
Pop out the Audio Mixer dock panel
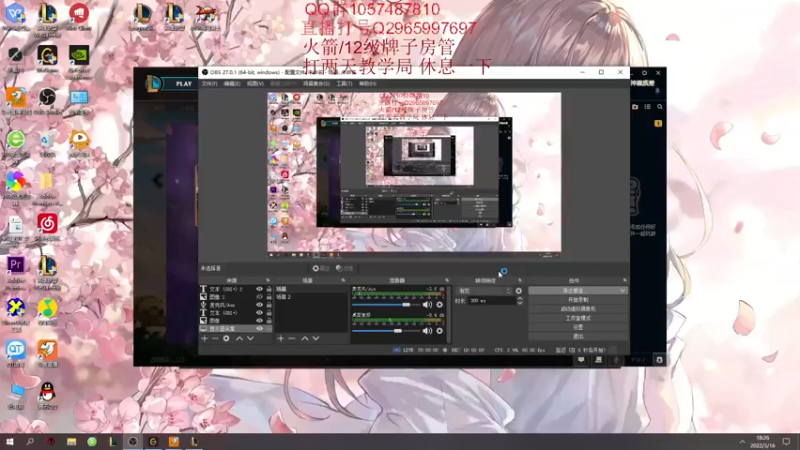pyautogui.click(x=447, y=281)
